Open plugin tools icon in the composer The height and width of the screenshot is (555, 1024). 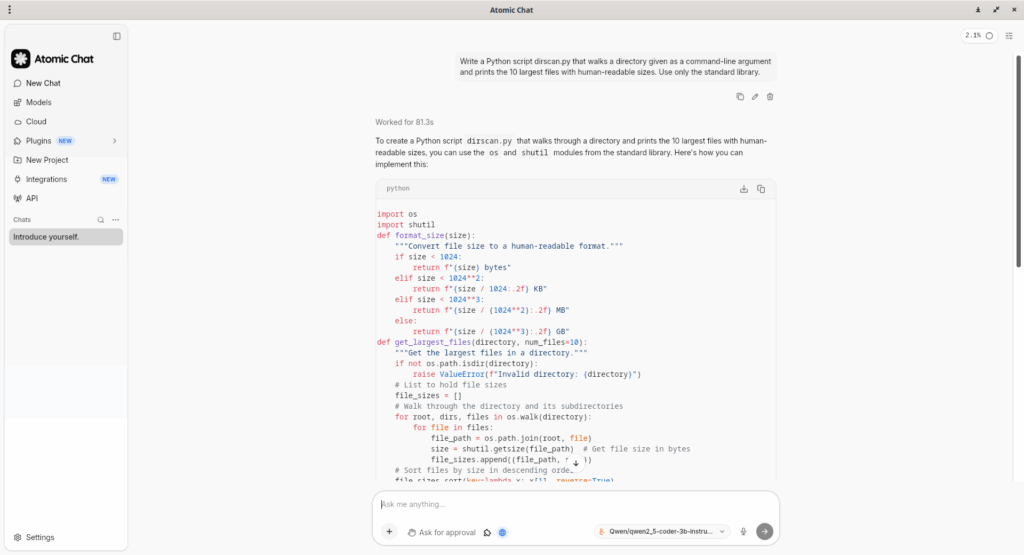[487, 532]
